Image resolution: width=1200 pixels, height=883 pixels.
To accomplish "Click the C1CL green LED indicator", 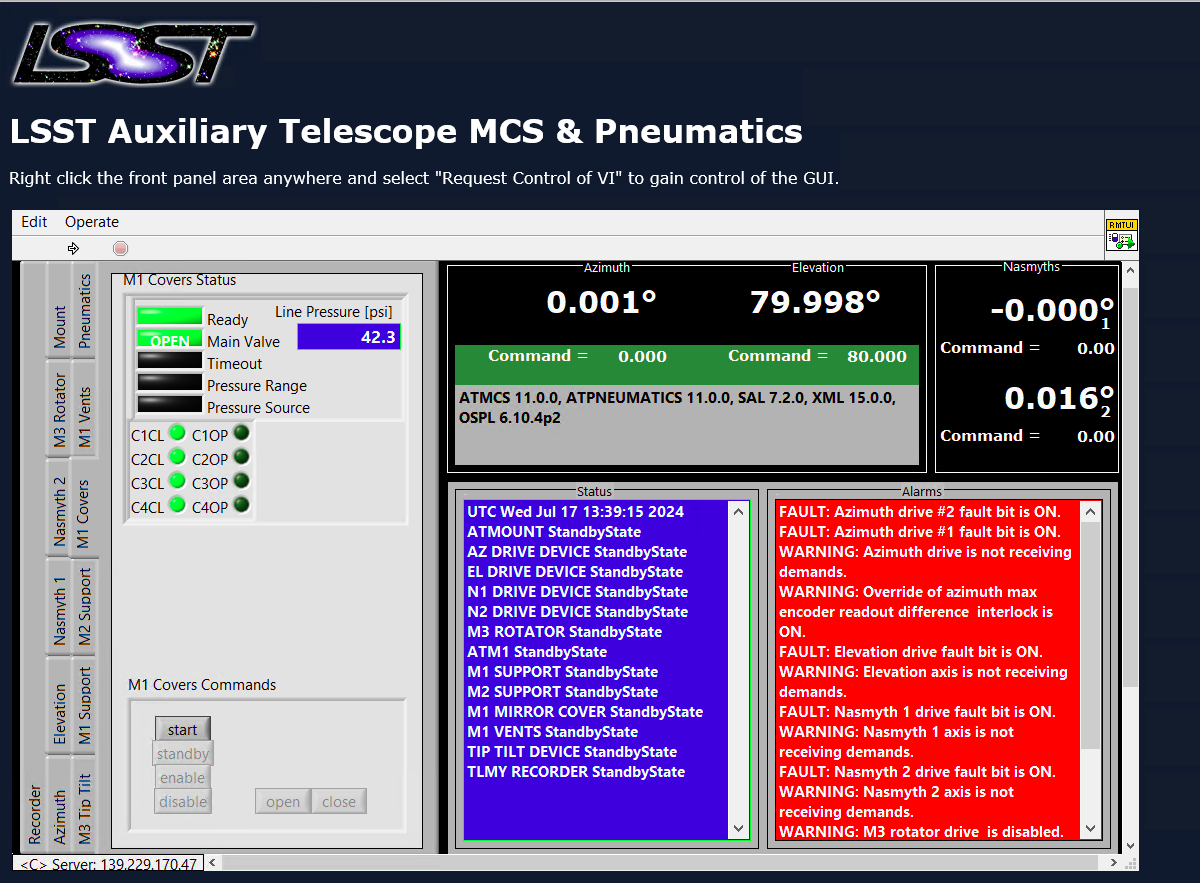I will point(177,433).
